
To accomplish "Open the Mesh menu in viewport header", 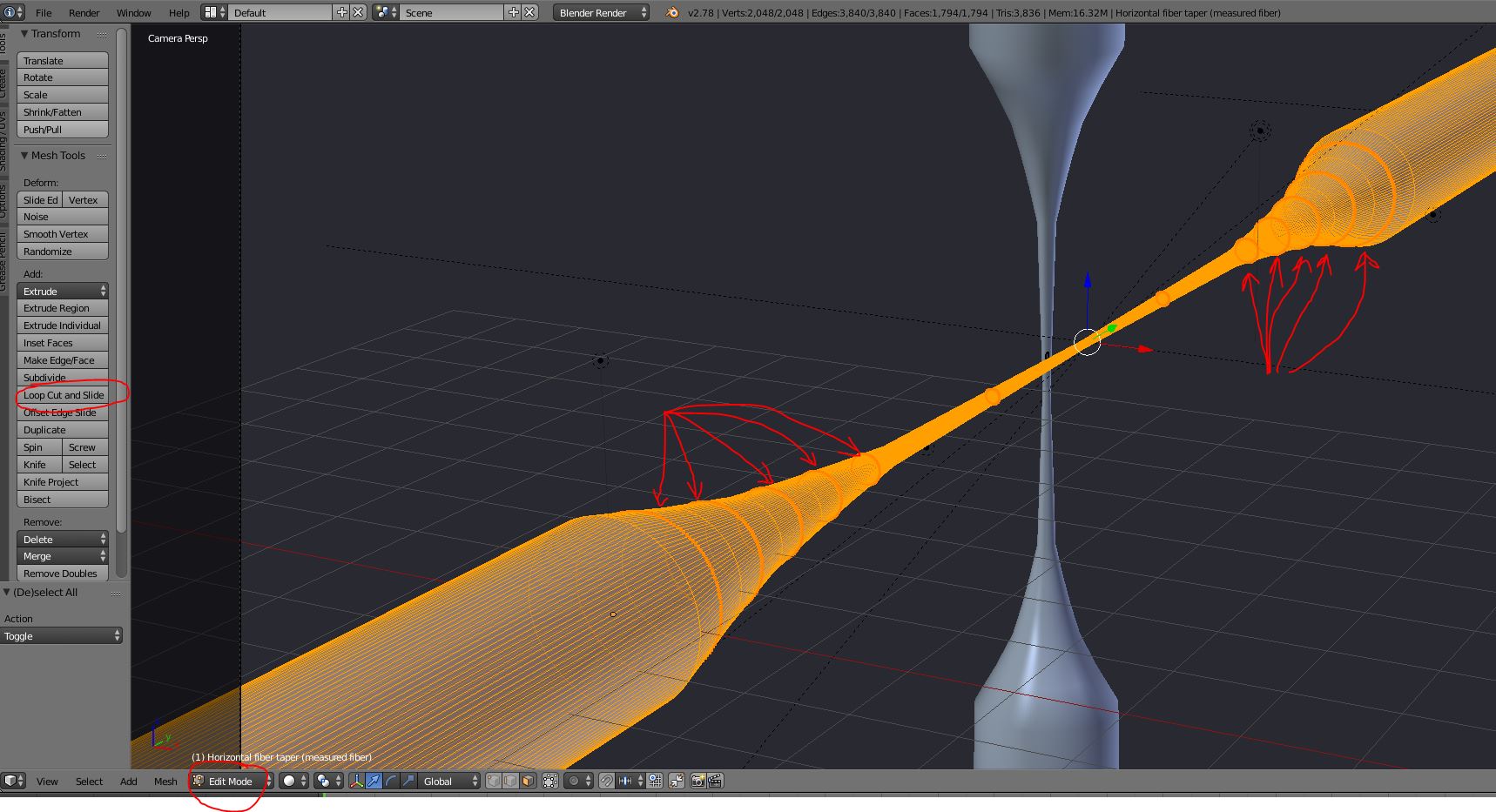I will point(165,782).
